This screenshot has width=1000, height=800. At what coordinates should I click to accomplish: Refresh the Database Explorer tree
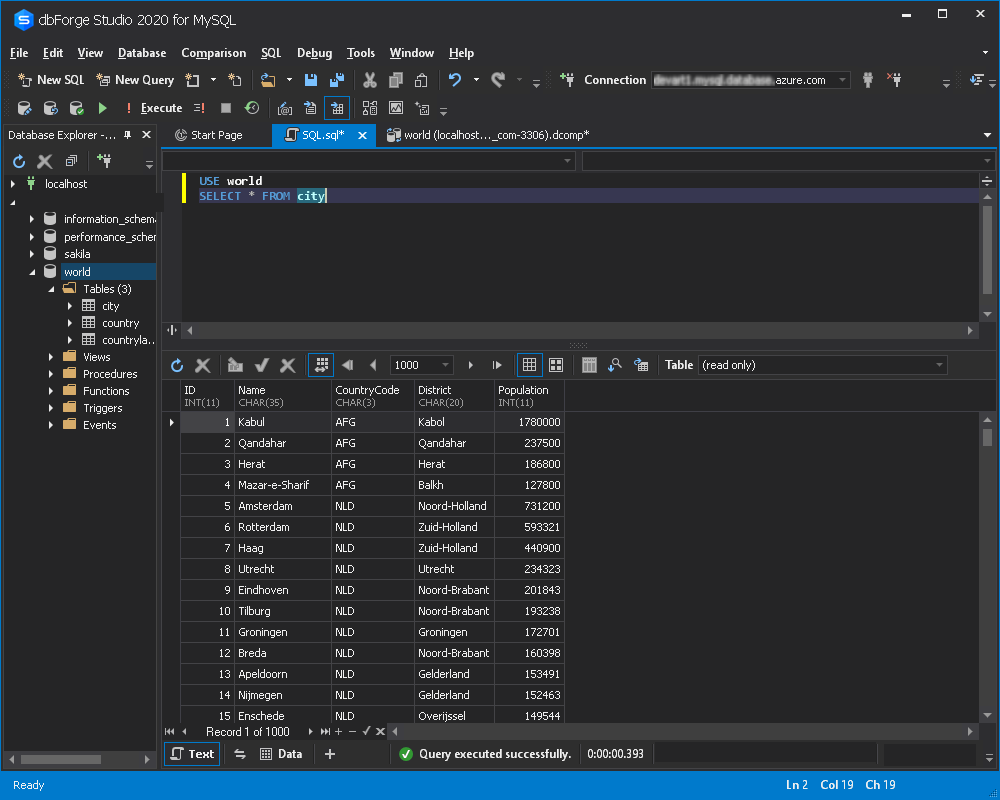click(19, 161)
